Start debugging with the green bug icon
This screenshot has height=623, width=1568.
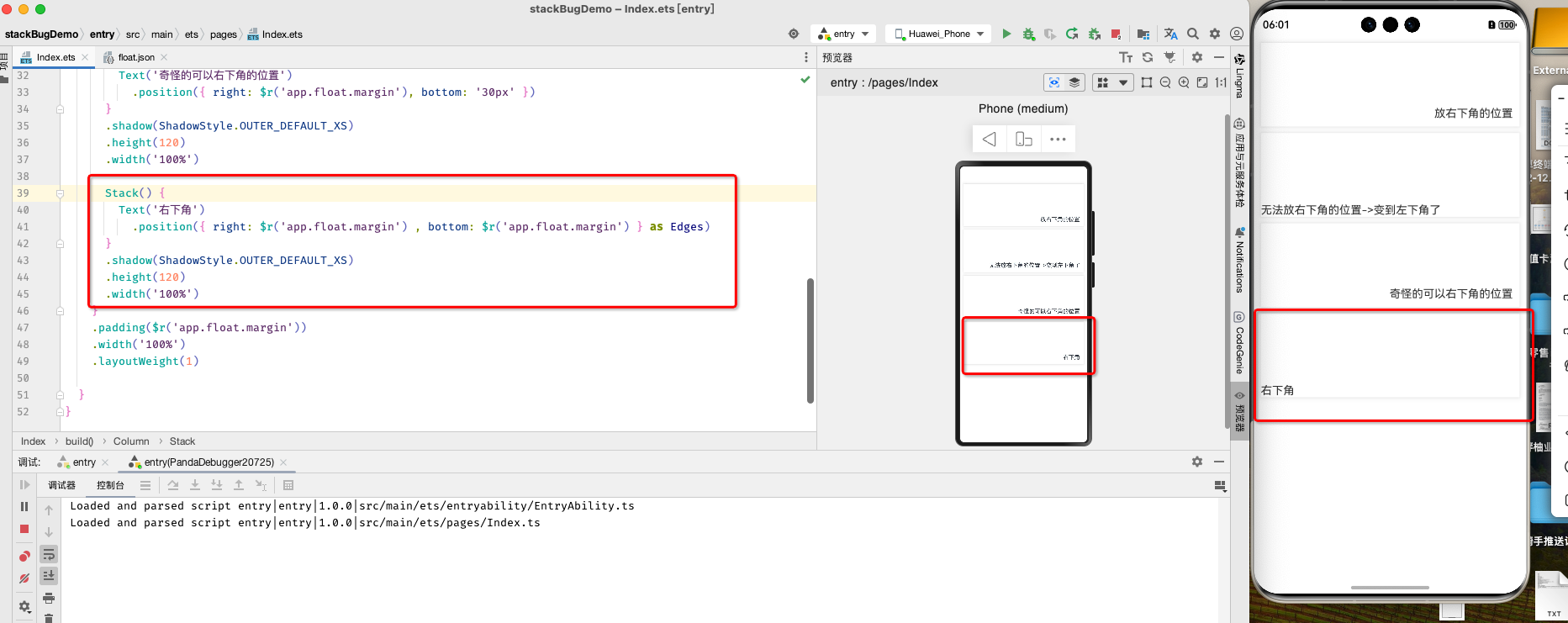(x=1028, y=34)
